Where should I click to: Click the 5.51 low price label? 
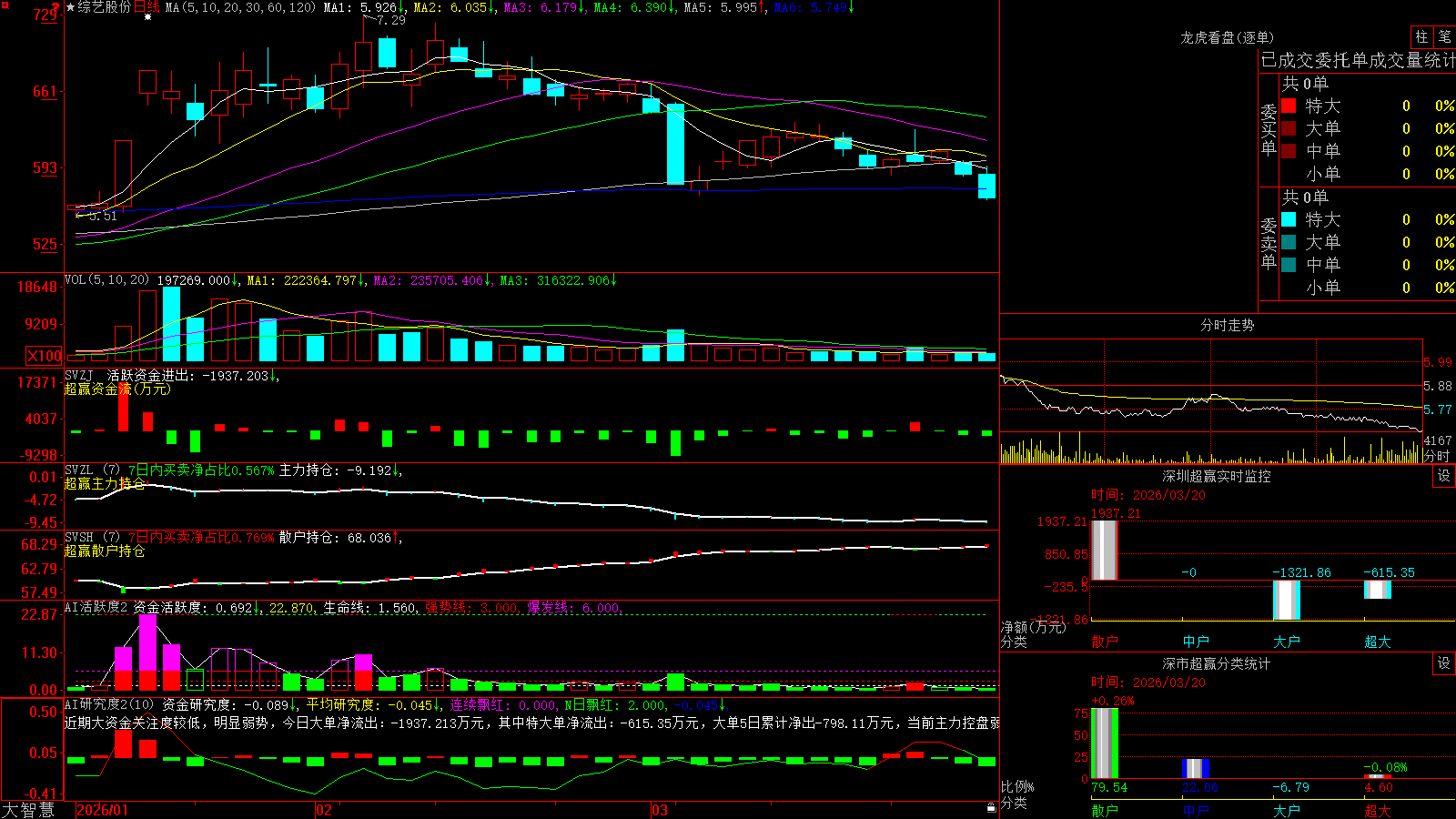(102, 216)
